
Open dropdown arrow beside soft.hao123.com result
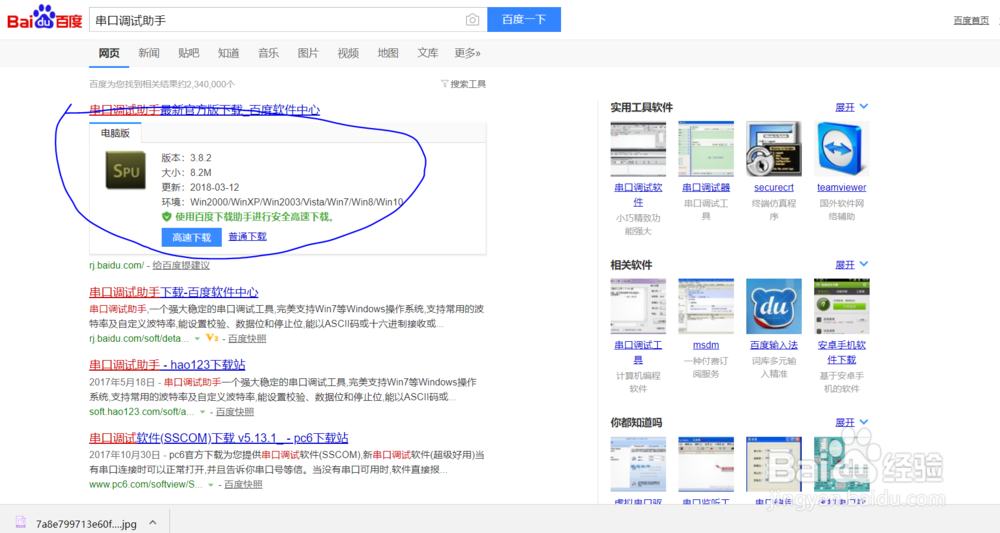tap(202, 412)
